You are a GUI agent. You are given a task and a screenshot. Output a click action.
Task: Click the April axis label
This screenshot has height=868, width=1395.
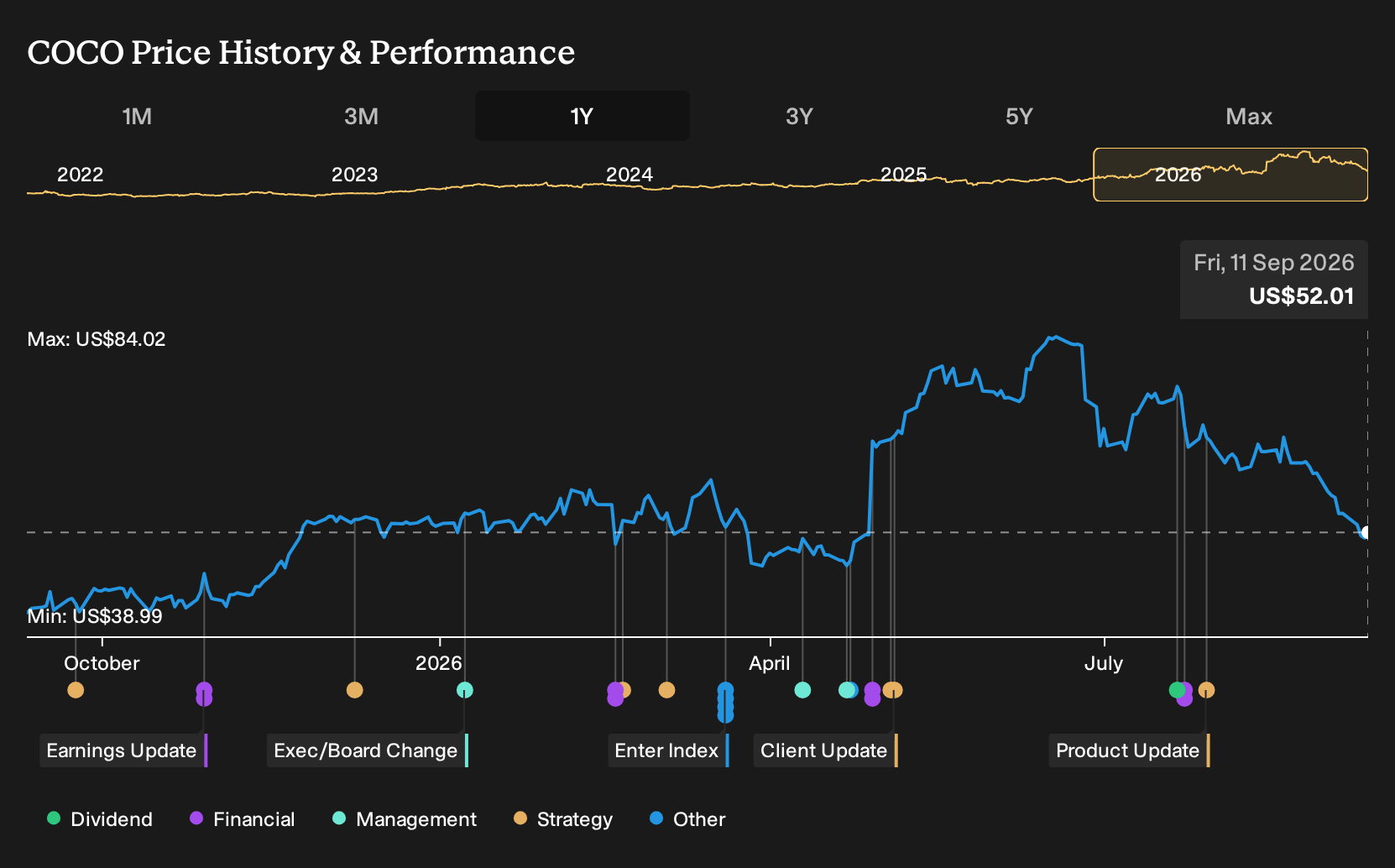pyautogui.click(x=770, y=663)
